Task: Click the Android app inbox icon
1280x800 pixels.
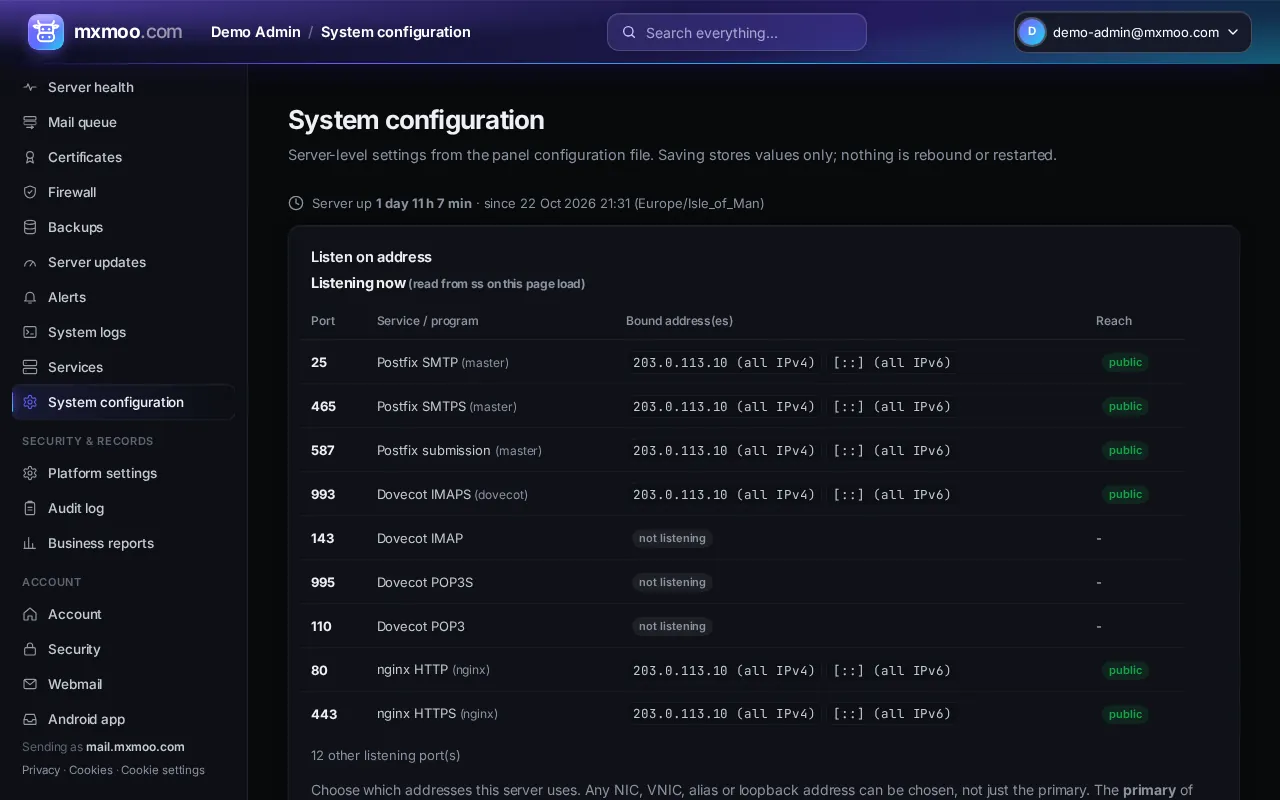Action: [30, 719]
